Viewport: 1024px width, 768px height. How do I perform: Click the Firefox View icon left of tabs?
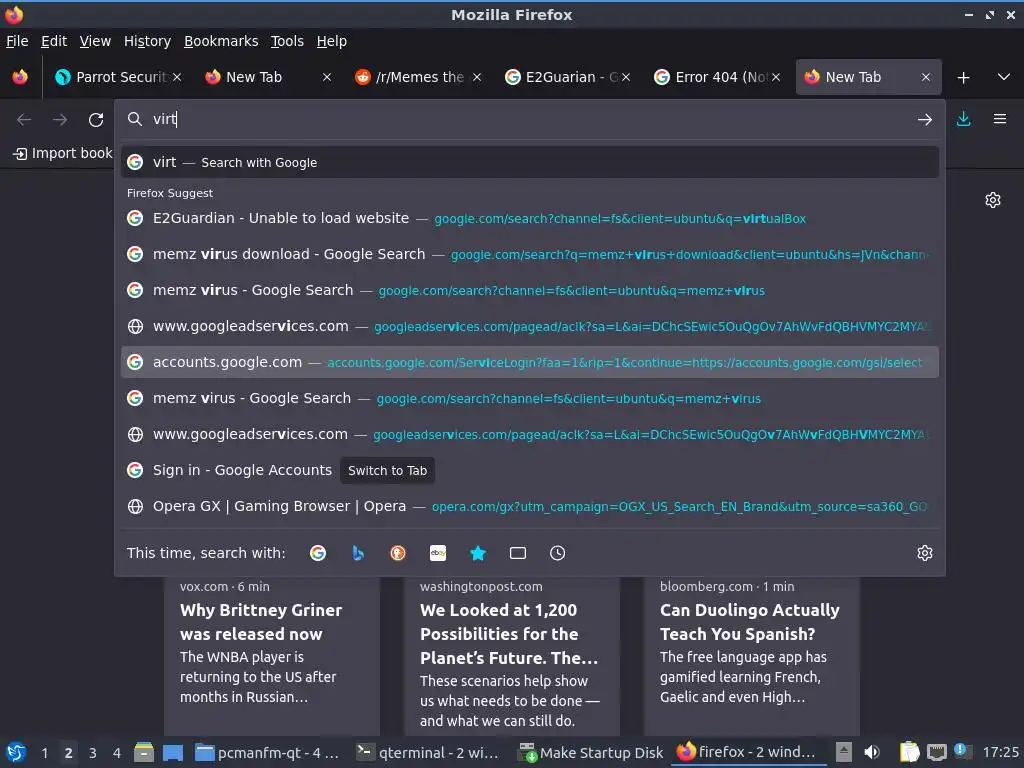click(x=20, y=77)
